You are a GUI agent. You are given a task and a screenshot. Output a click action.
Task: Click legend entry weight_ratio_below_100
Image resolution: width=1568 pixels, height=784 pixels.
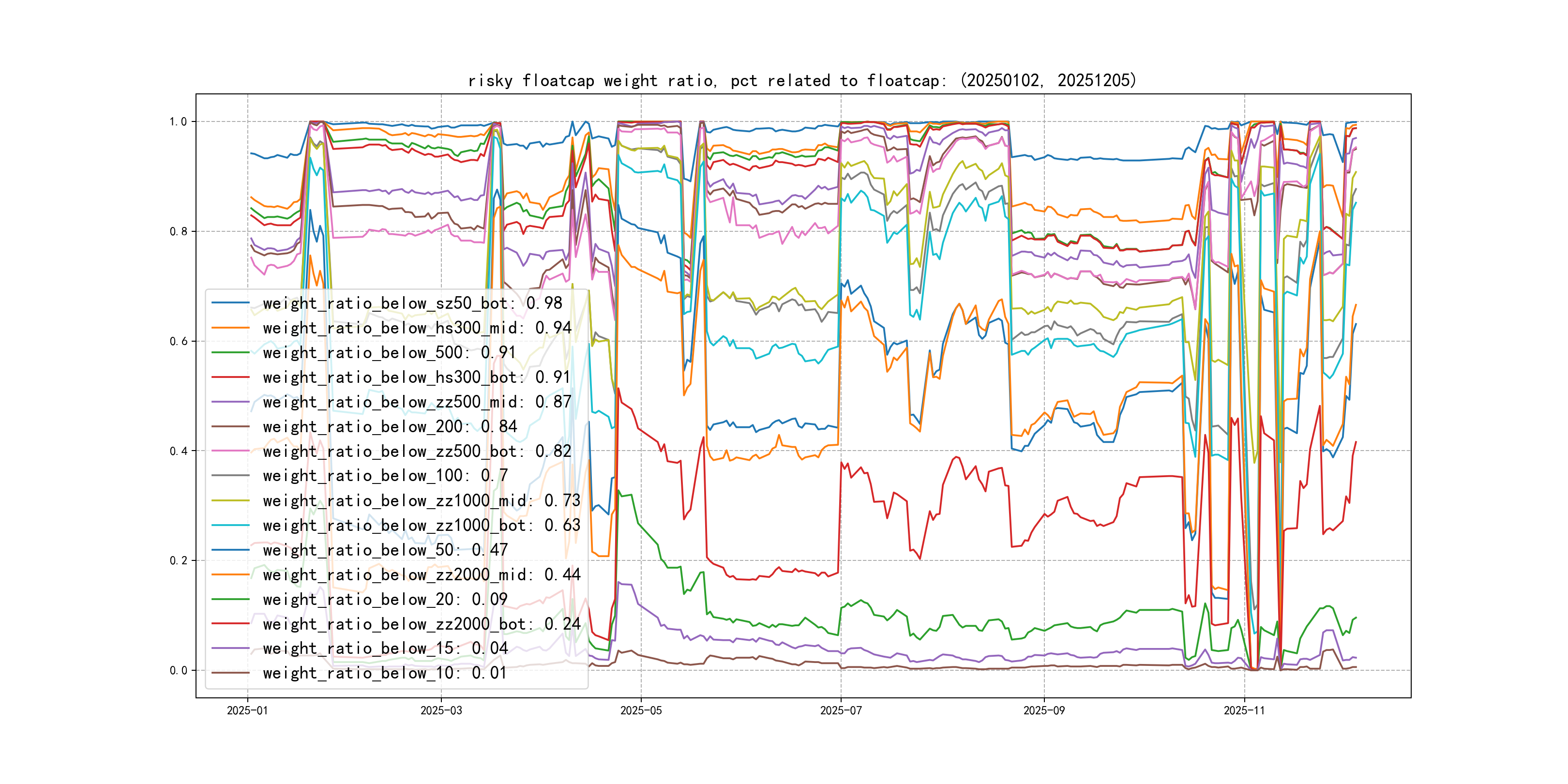(x=385, y=475)
